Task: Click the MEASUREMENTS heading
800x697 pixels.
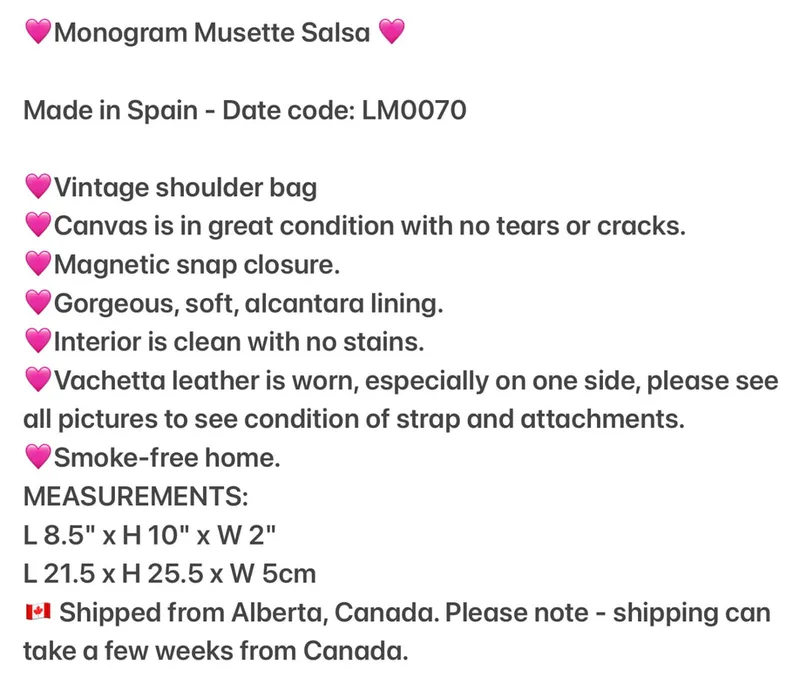Action: [136, 496]
